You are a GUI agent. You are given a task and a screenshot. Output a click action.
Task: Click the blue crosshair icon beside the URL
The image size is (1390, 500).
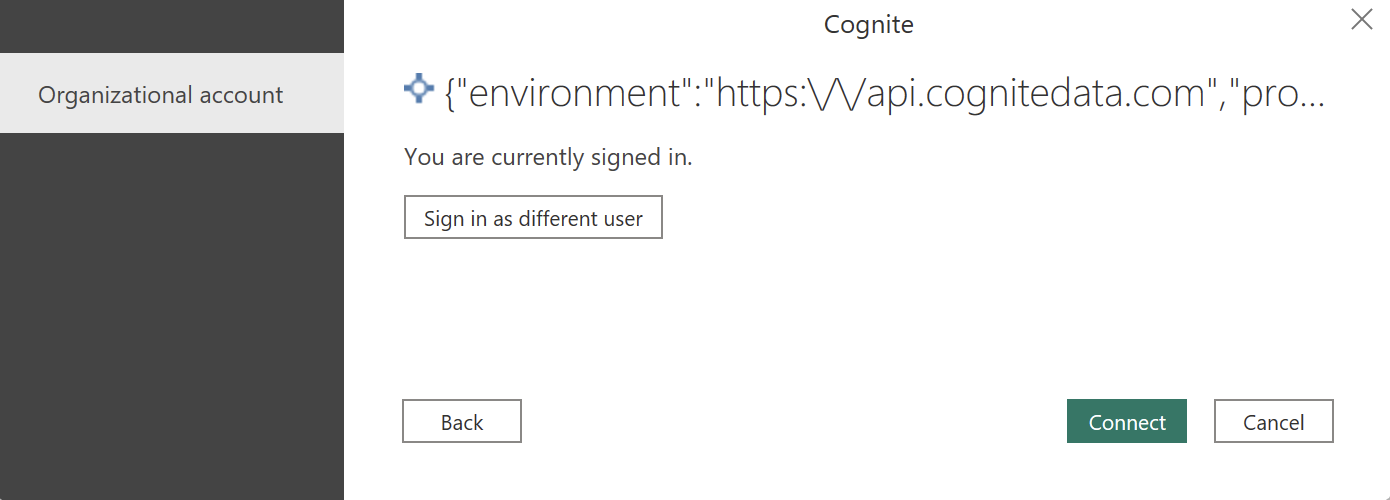point(418,90)
